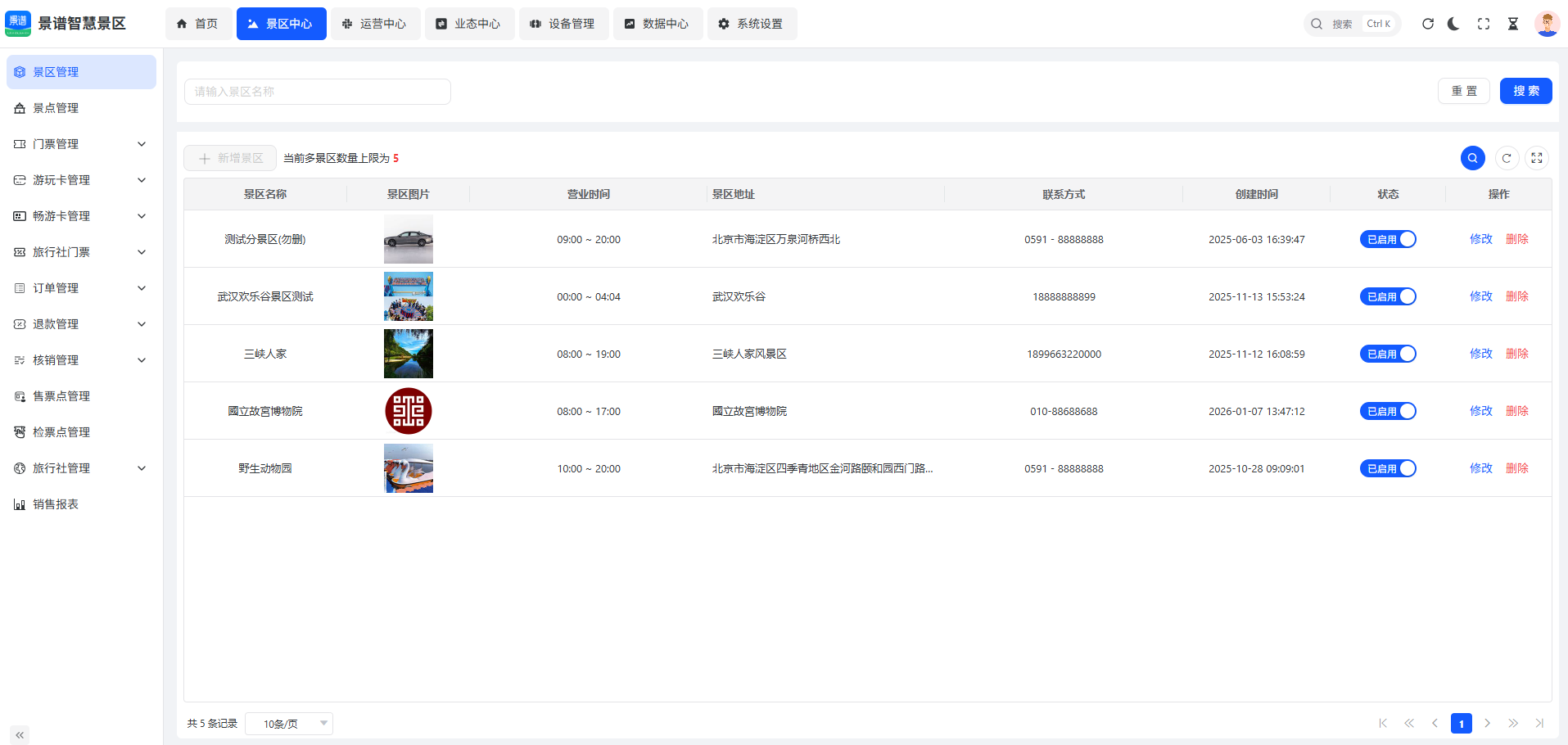
Task: Click the 景区名称 column header
Action: [x=265, y=194]
